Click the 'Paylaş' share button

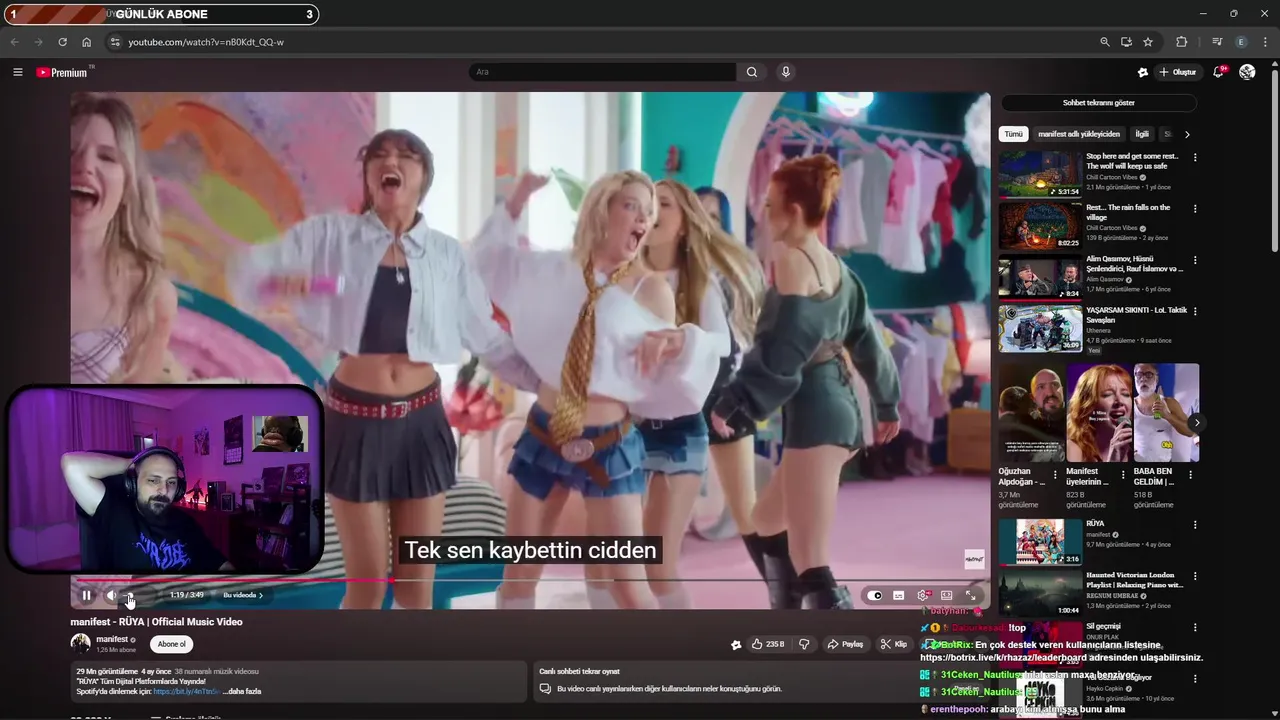pyautogui.click(x=845, y=645)
